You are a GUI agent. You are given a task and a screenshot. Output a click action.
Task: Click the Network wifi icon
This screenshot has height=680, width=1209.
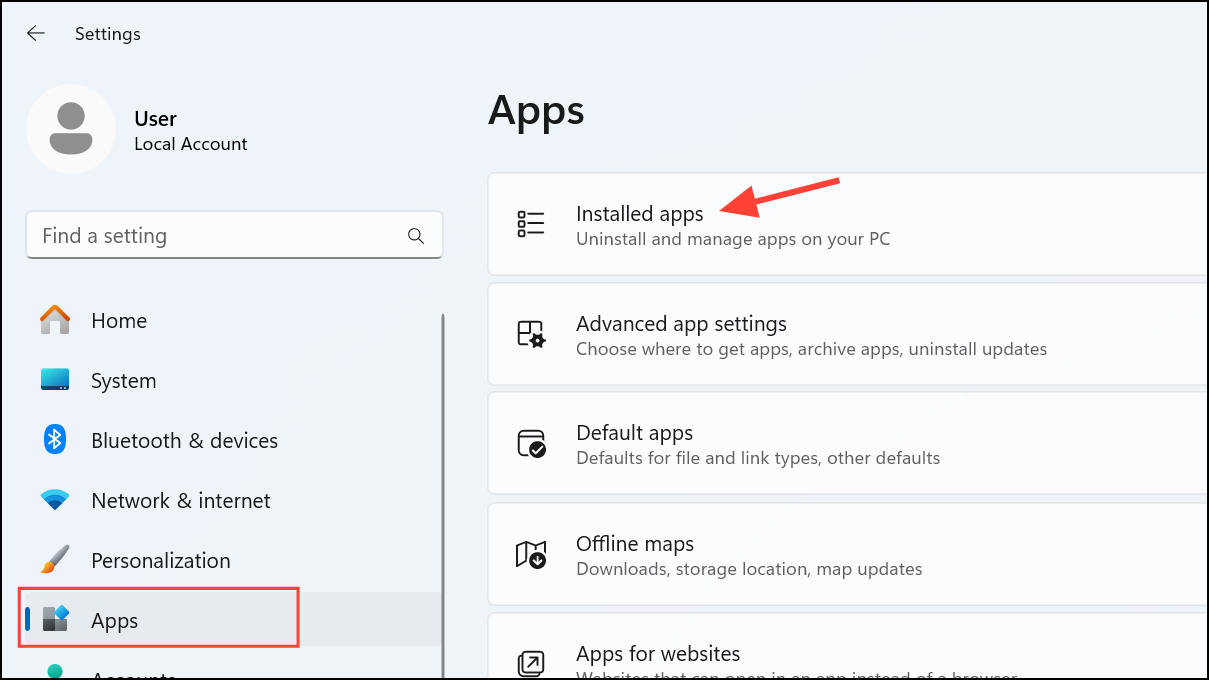55,500
